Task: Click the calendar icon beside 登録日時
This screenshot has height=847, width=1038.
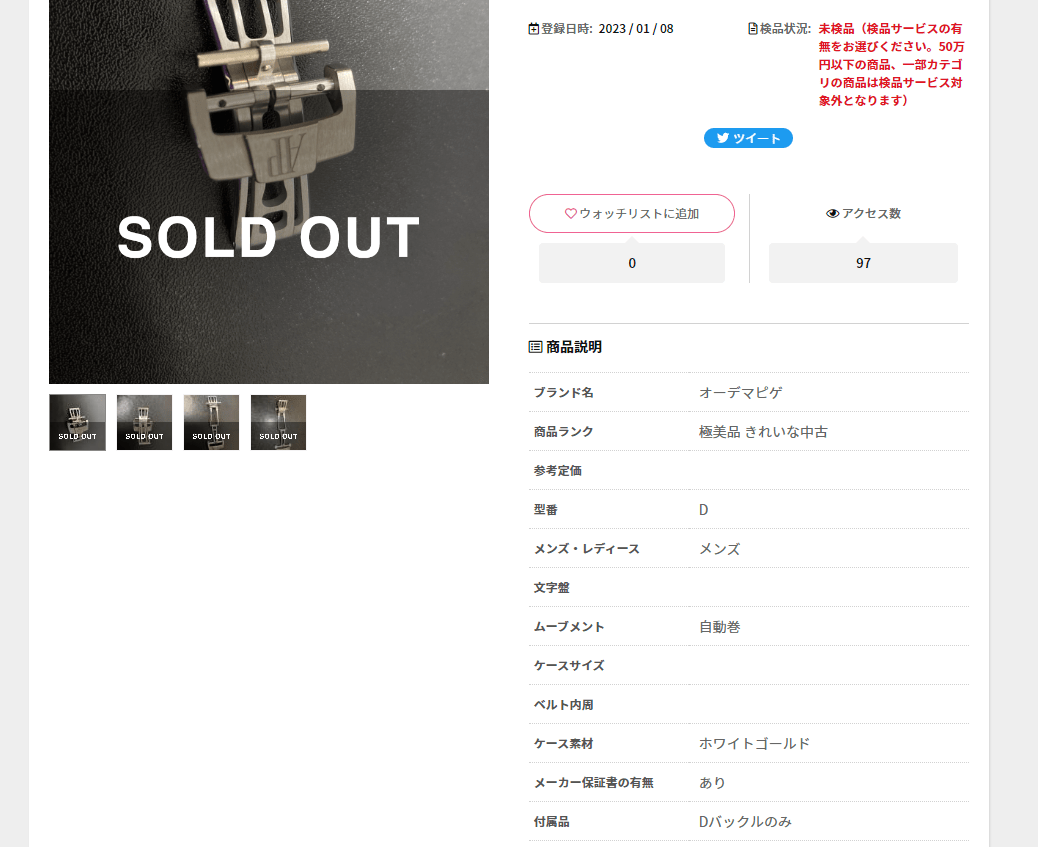Action: tap(534, 28)
